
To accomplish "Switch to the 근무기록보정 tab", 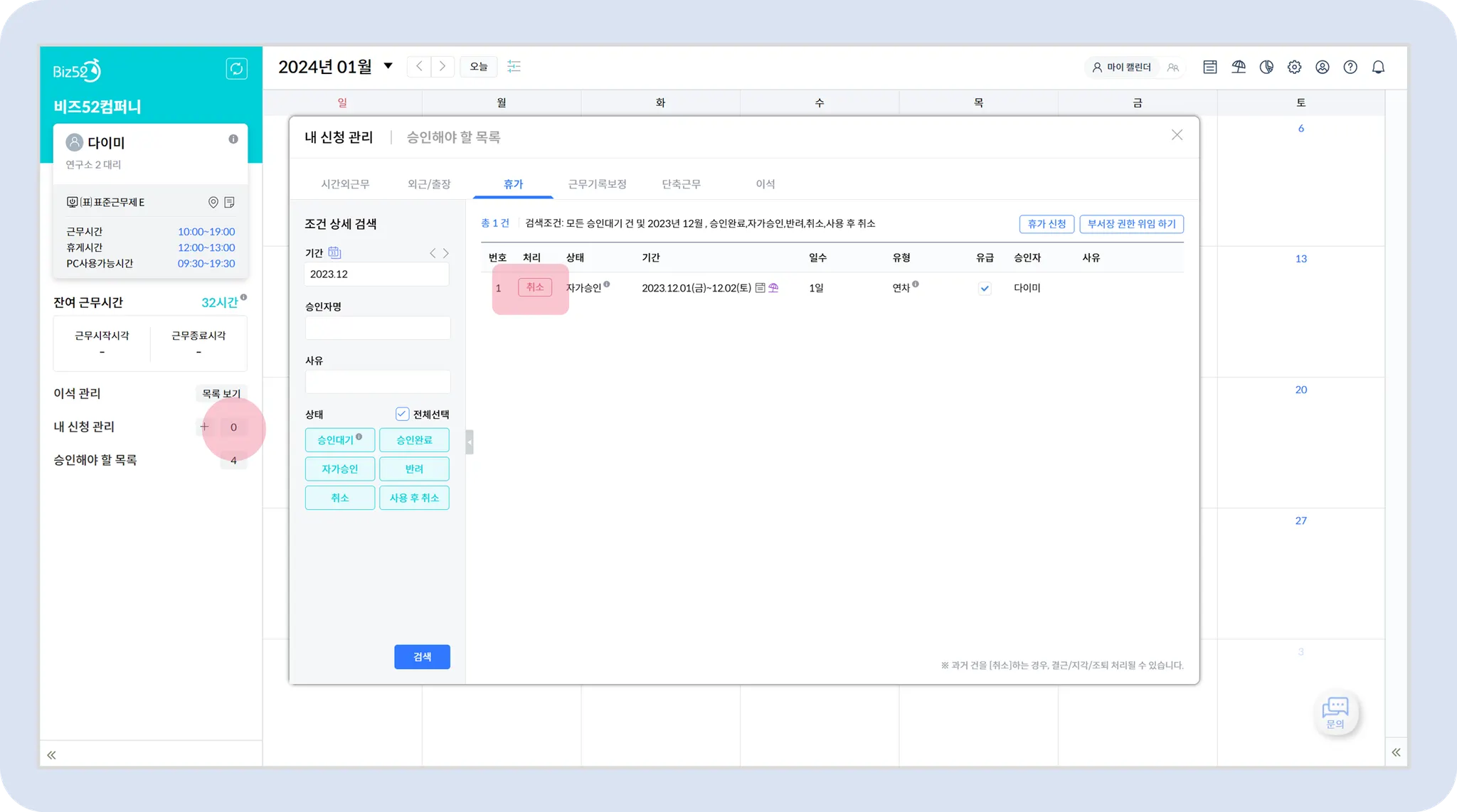I will point(597,184).
